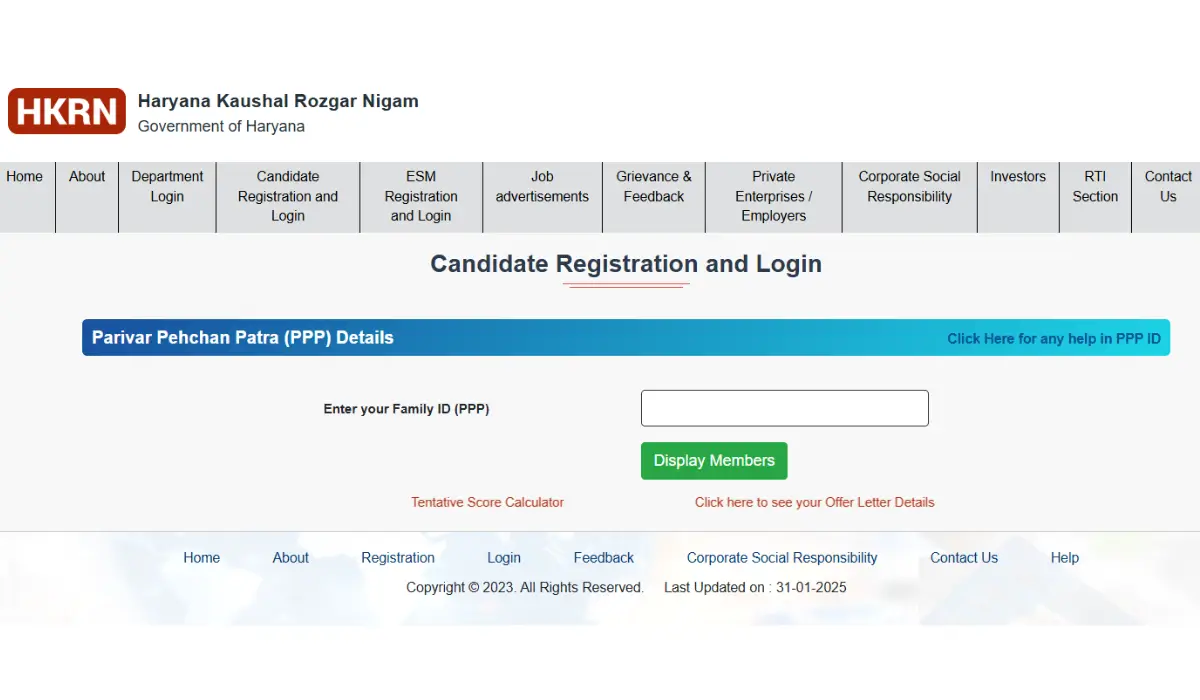Open Private Enterprises / Employers page

[x=773, y=197]
